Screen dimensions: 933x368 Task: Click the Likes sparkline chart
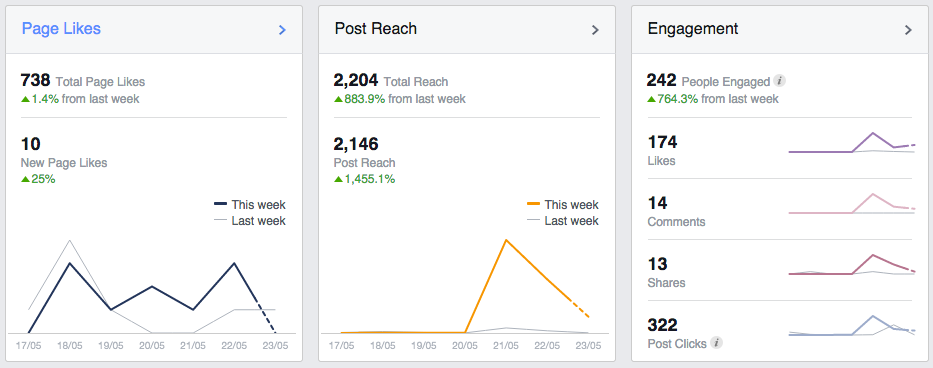click(851, 143)
